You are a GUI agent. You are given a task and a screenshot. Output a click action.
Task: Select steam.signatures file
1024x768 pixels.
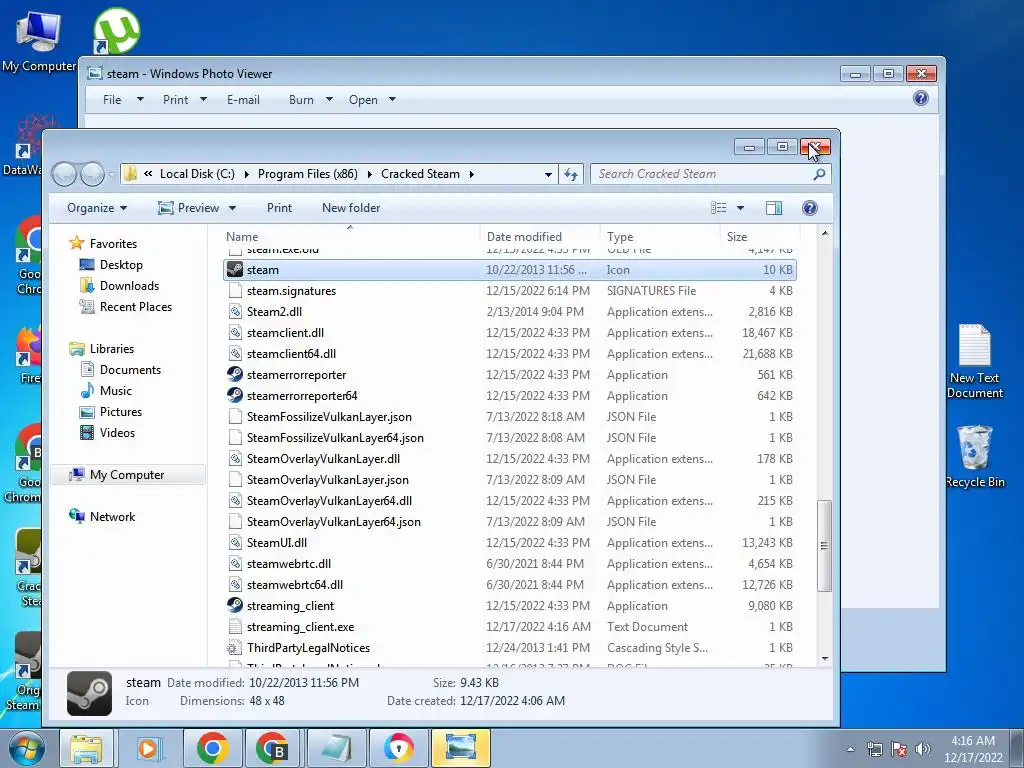pos(509,291)
